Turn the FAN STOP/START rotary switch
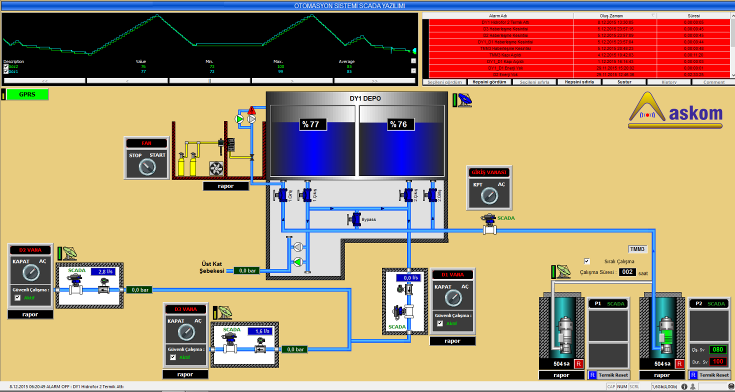The width and height of the screenshot is (735, 392). (x=147, y=167)
